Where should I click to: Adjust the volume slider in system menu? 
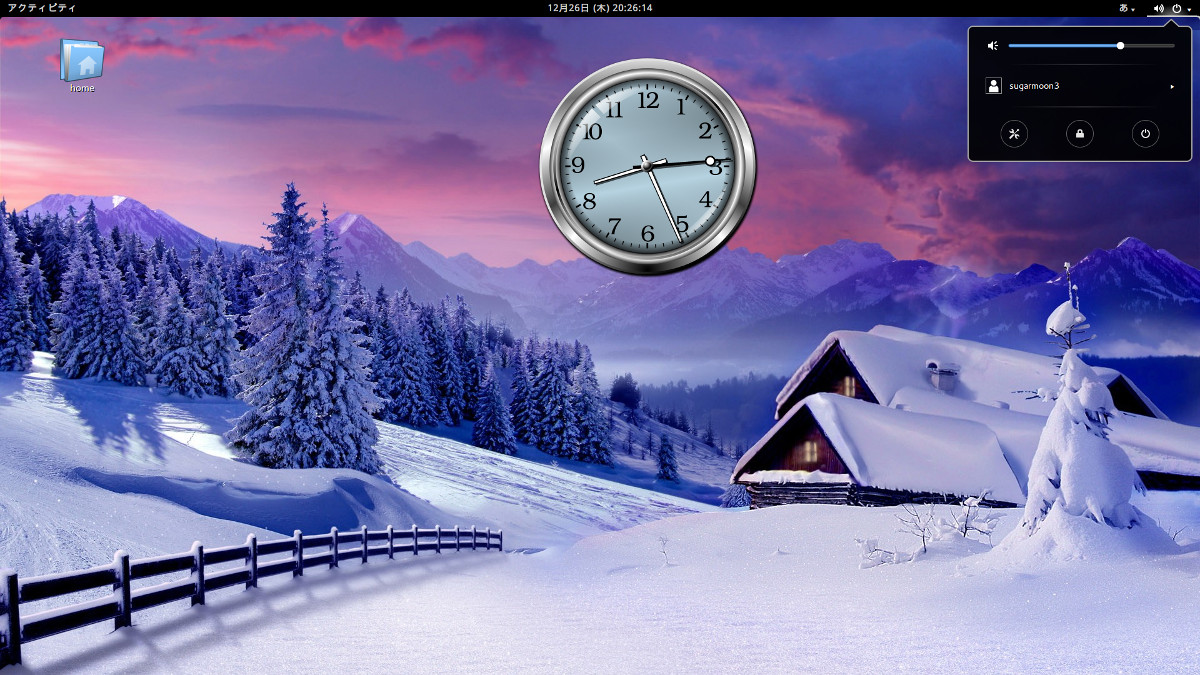point(1091,45)
